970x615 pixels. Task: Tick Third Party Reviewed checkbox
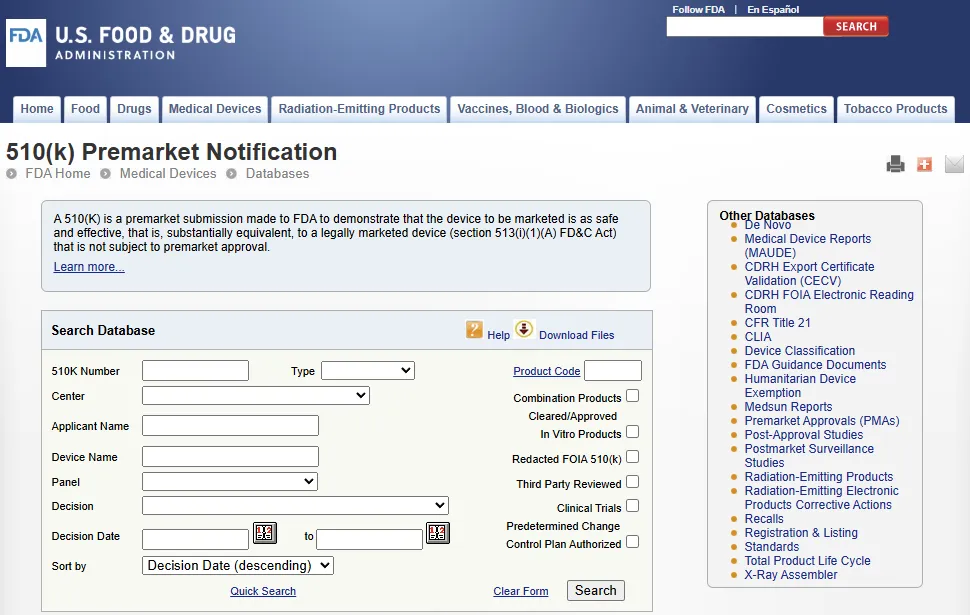(x=632, y=481)
